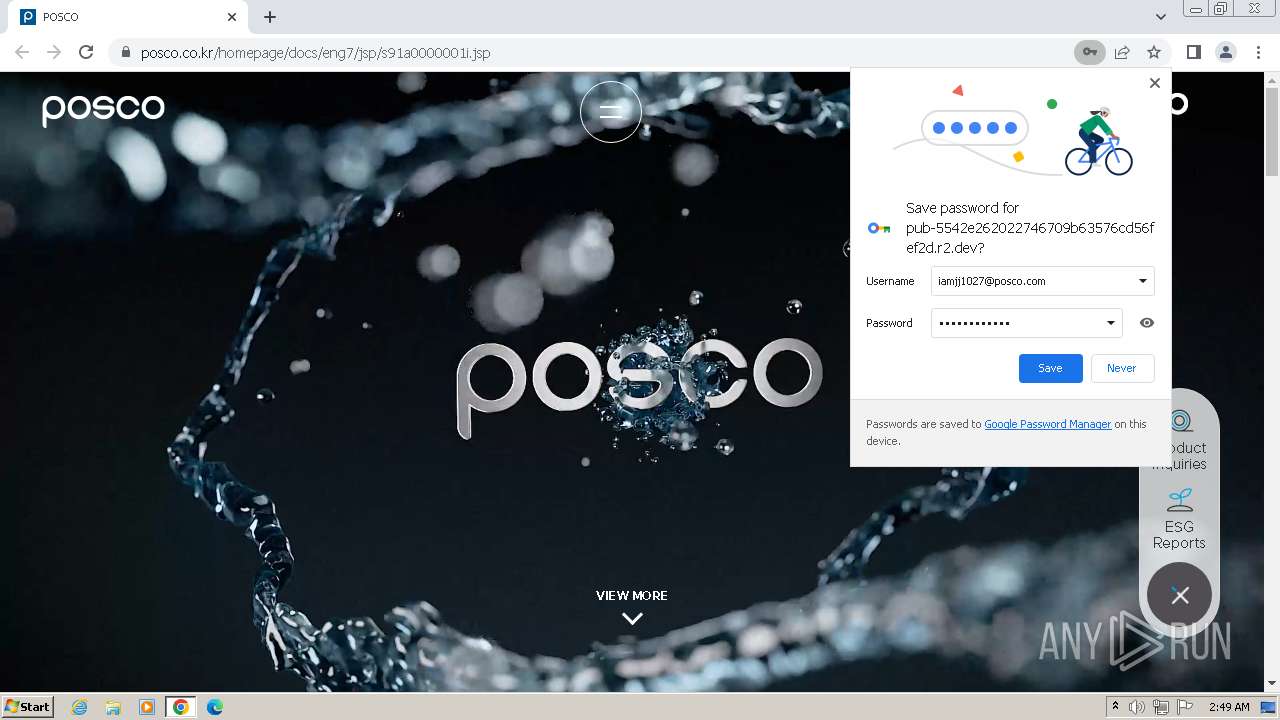This screenshot has width=1280, height=720.
Task: Launch Internet Explorer from taskbar
Action: pyautogui.click(x=80, y=707)
